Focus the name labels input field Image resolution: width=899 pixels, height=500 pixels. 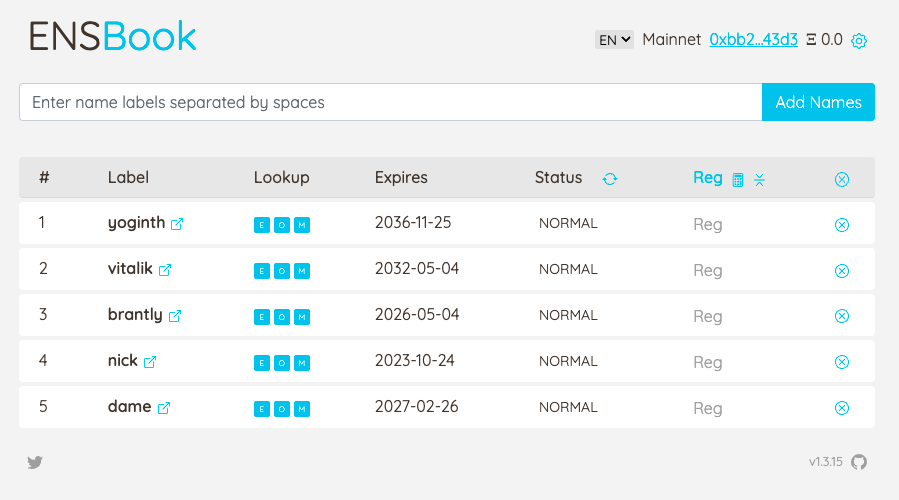click(390, 102)
